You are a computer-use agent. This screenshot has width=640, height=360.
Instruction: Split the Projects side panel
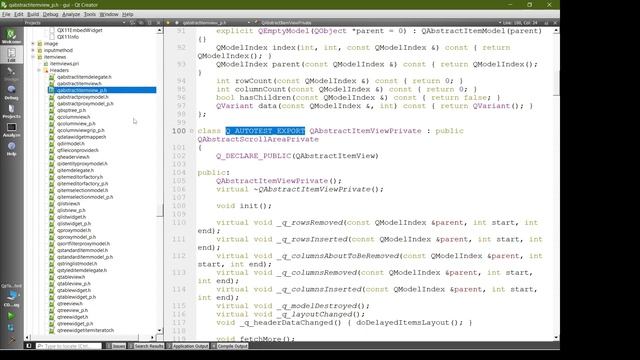tap(150, 23)
